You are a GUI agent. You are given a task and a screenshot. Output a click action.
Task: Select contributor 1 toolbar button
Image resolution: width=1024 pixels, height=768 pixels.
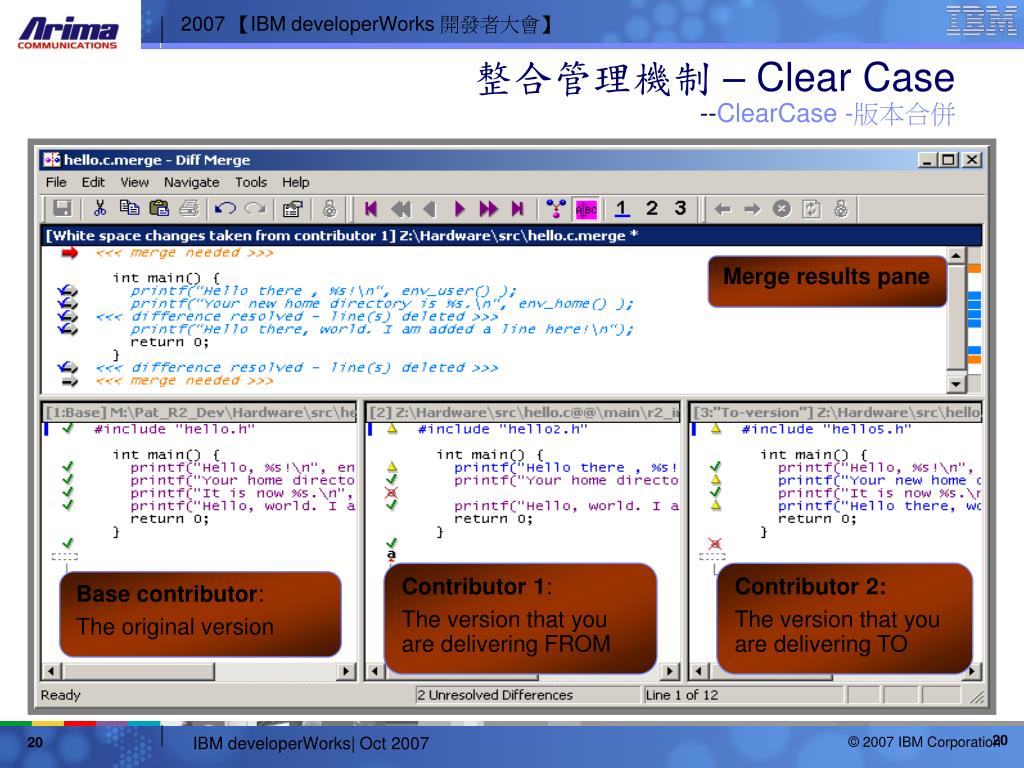tap(622, 208)
